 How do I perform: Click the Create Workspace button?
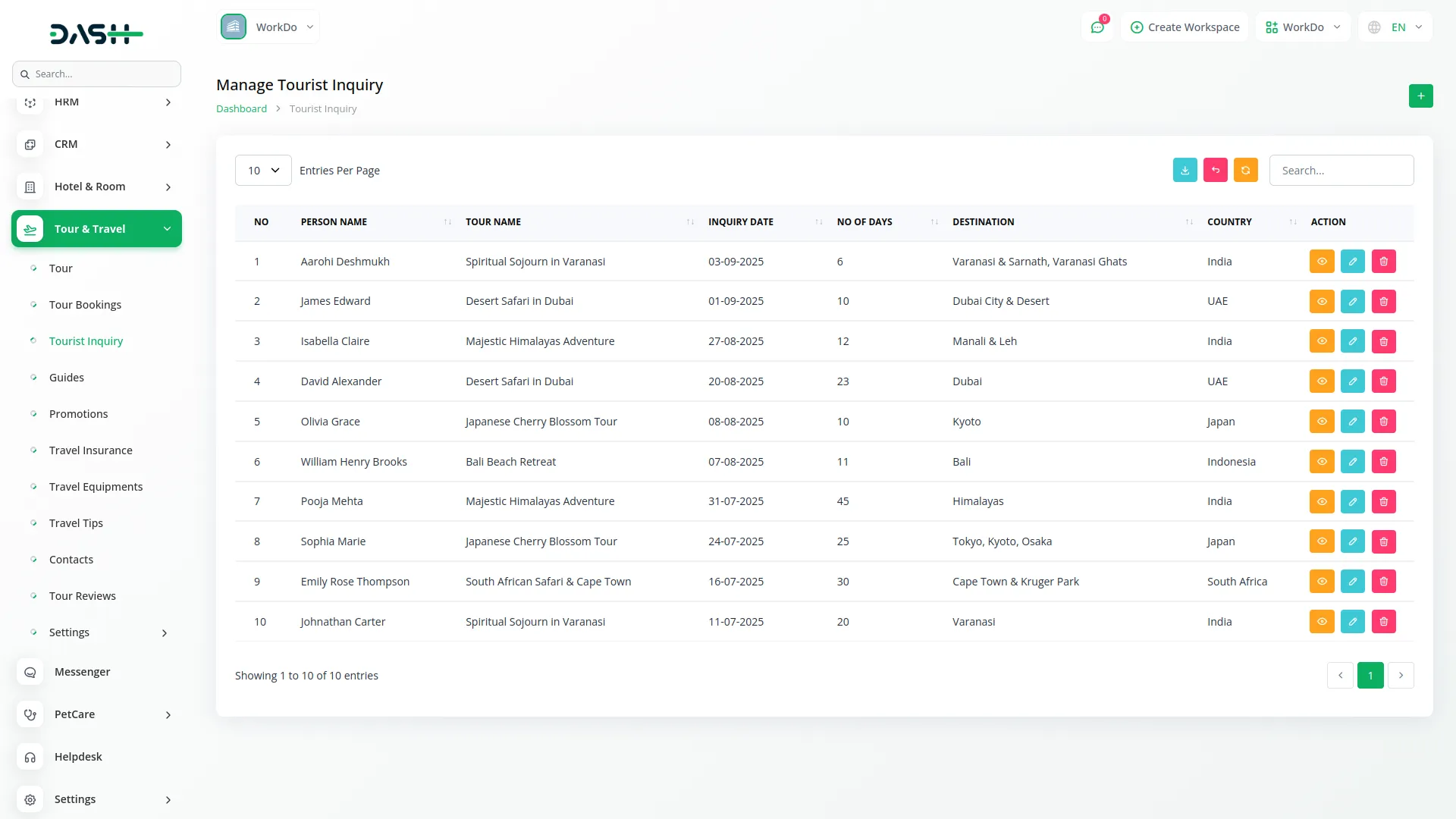(x=1185, y=27)
